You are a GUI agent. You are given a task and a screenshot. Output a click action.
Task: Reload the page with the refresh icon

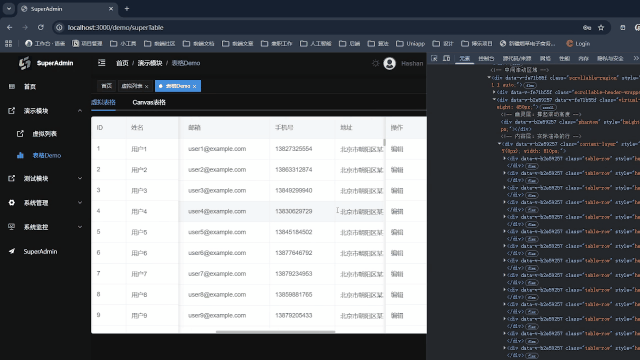pyautogui.click(x=40, y=27)
